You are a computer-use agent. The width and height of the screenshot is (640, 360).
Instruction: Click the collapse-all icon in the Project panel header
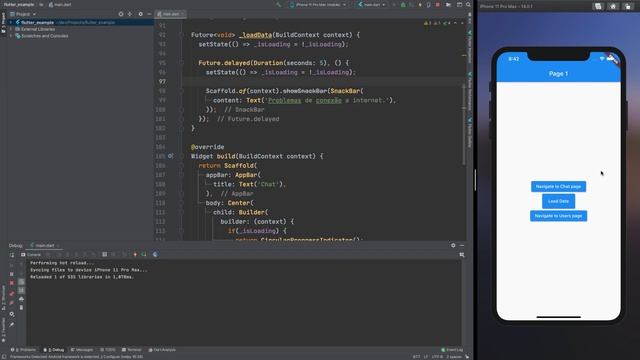coord(130,14)
